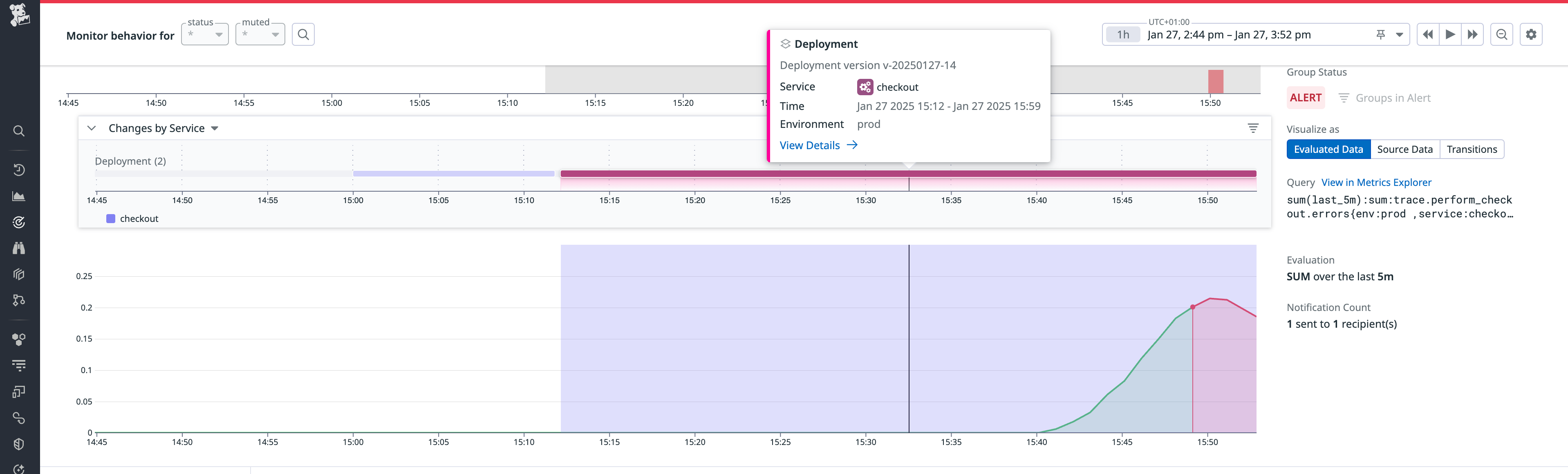
Task: Switch to the Transitions view
Action: tap(1472, 148)
